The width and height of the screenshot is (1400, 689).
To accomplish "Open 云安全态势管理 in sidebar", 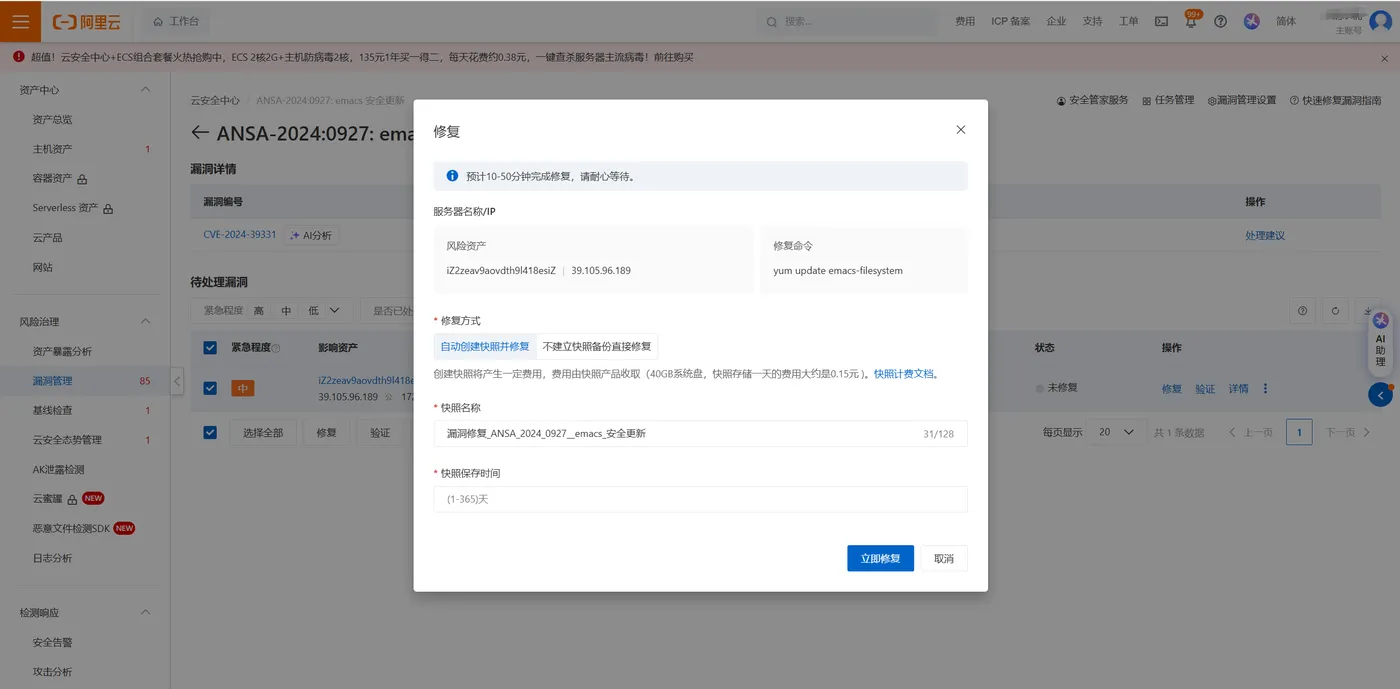I will pyautogui.click(x=67, y=440).
